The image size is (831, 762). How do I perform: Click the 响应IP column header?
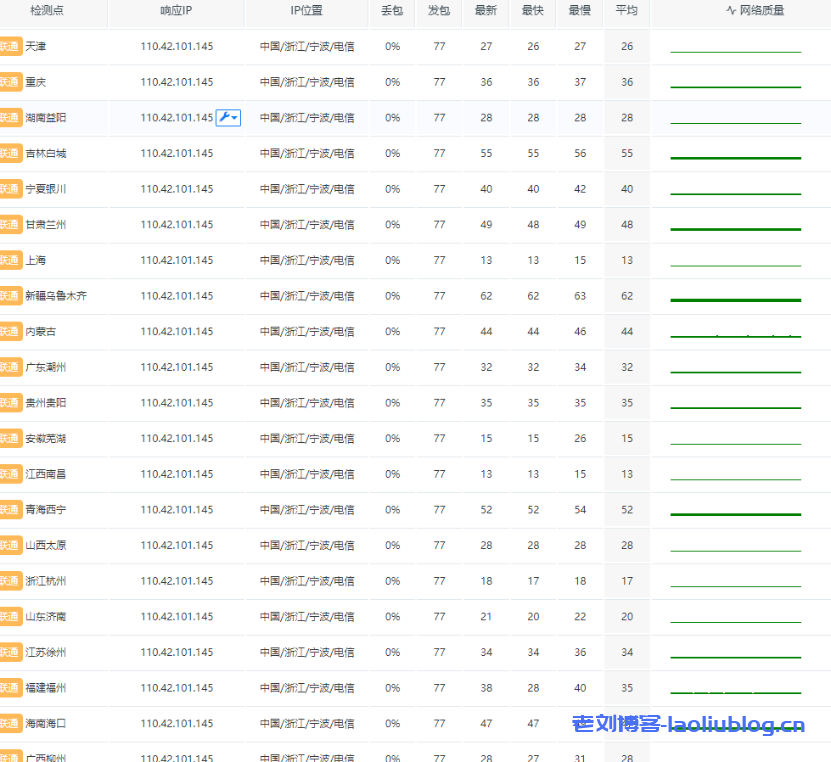coord(176,11)
